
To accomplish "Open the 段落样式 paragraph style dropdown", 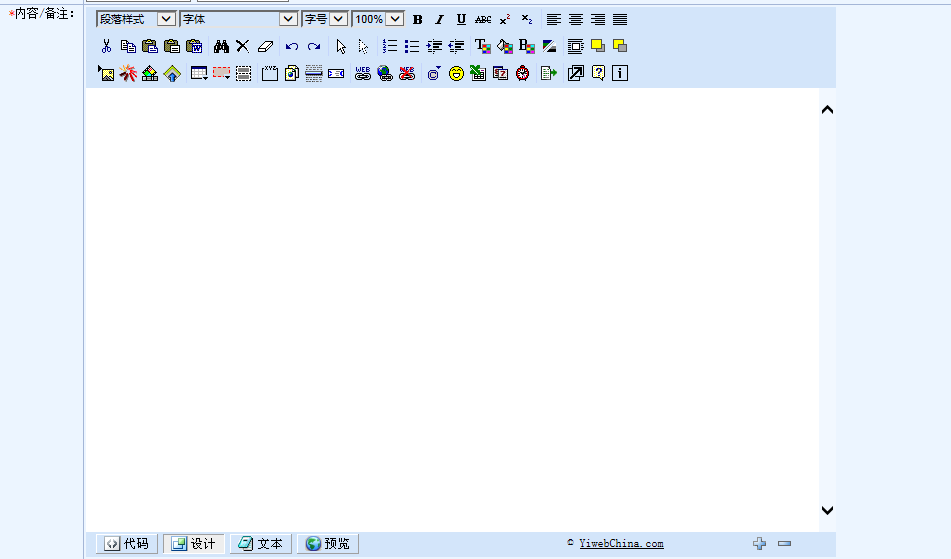I will [x=136, y=19].
